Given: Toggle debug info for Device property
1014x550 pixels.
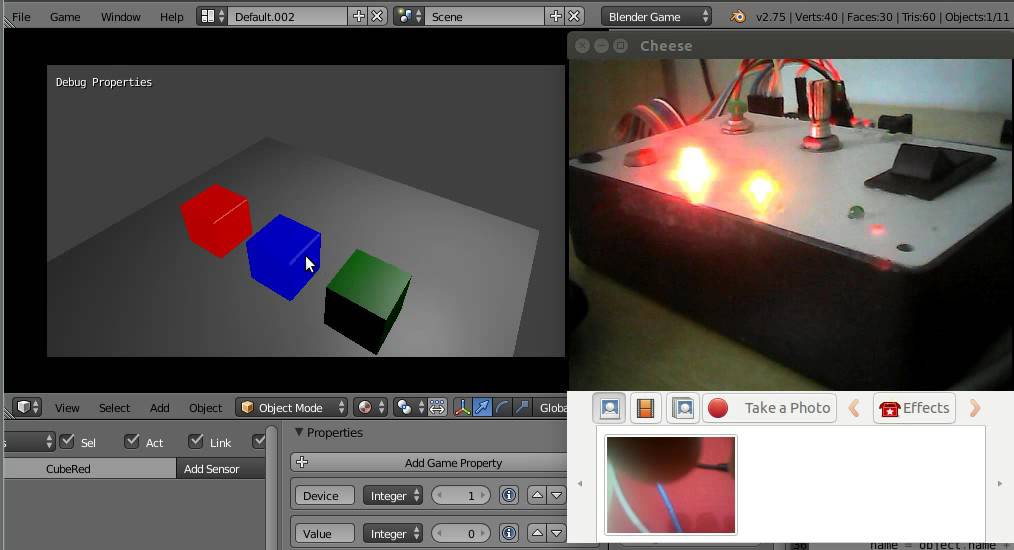Looking at the screenshot, I should pyautogui.click(x=509, y=496).
